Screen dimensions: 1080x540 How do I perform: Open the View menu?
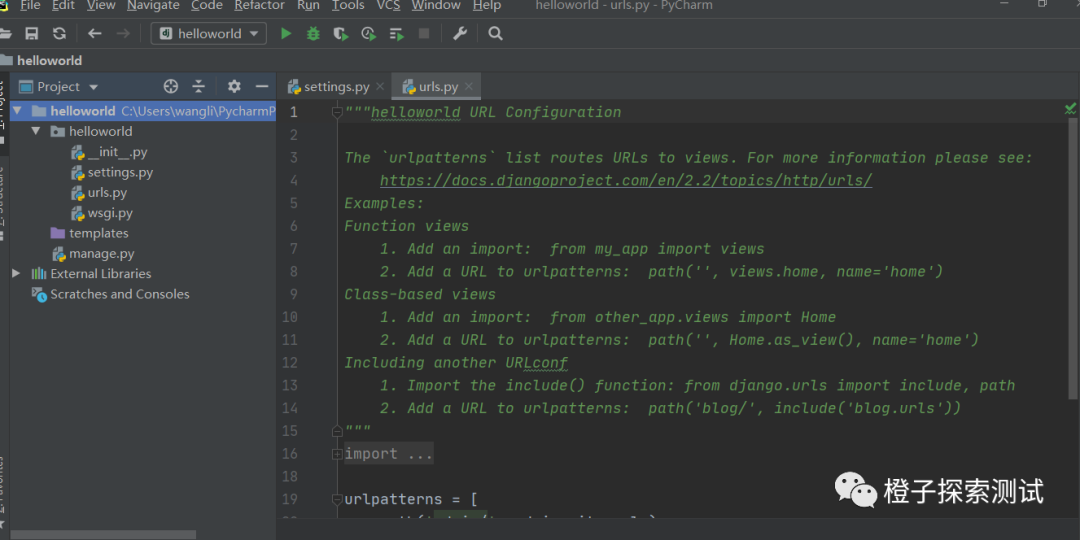(x=101, y=6)
